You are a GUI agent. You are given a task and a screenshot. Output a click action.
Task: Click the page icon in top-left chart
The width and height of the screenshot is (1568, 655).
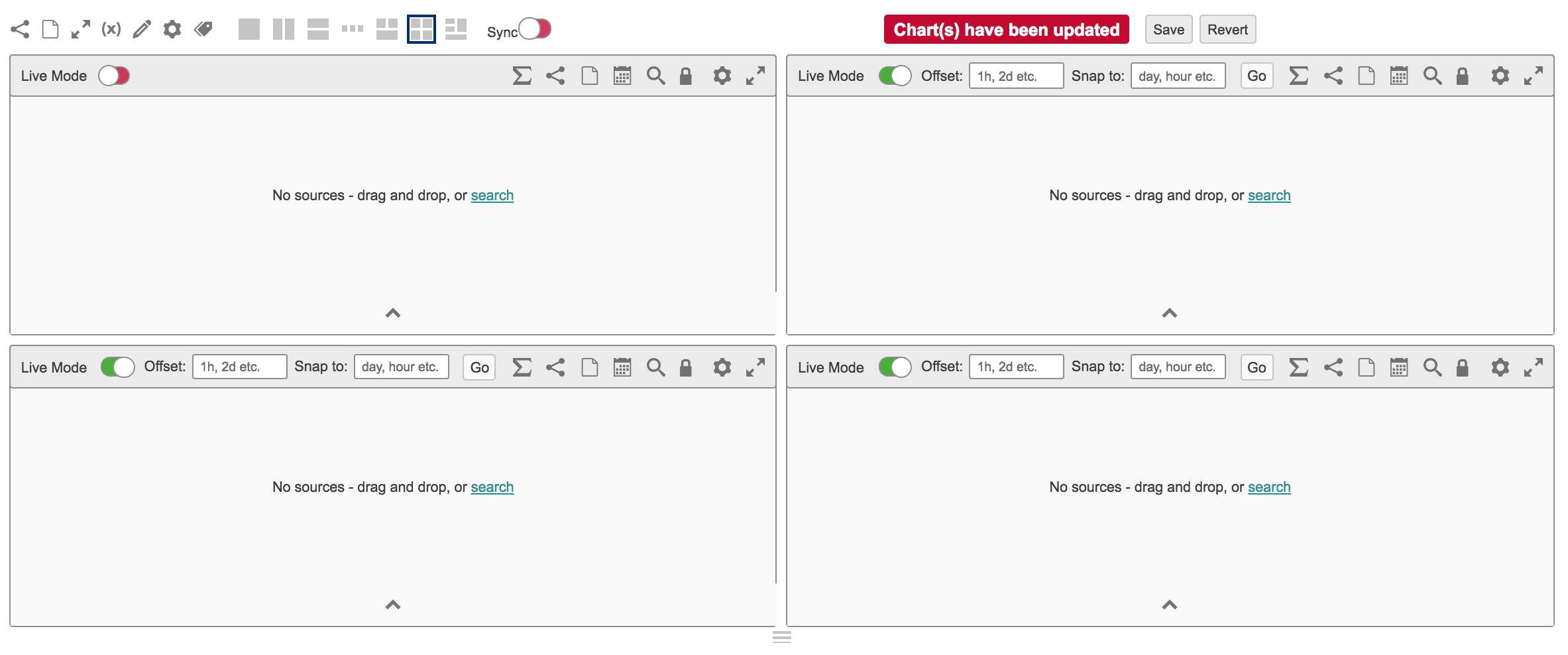click(590, 76)
